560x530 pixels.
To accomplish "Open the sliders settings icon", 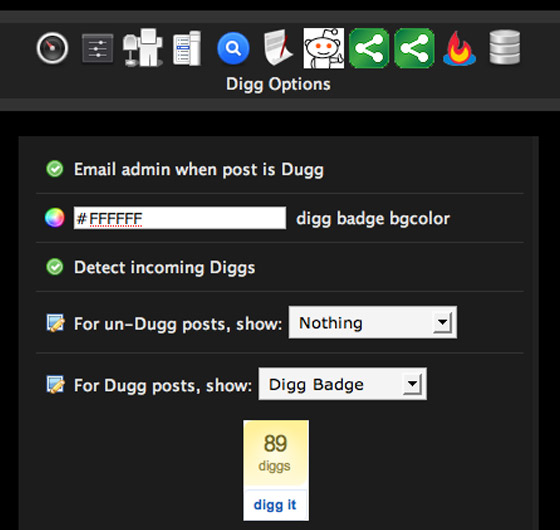I will pos(98,48).
